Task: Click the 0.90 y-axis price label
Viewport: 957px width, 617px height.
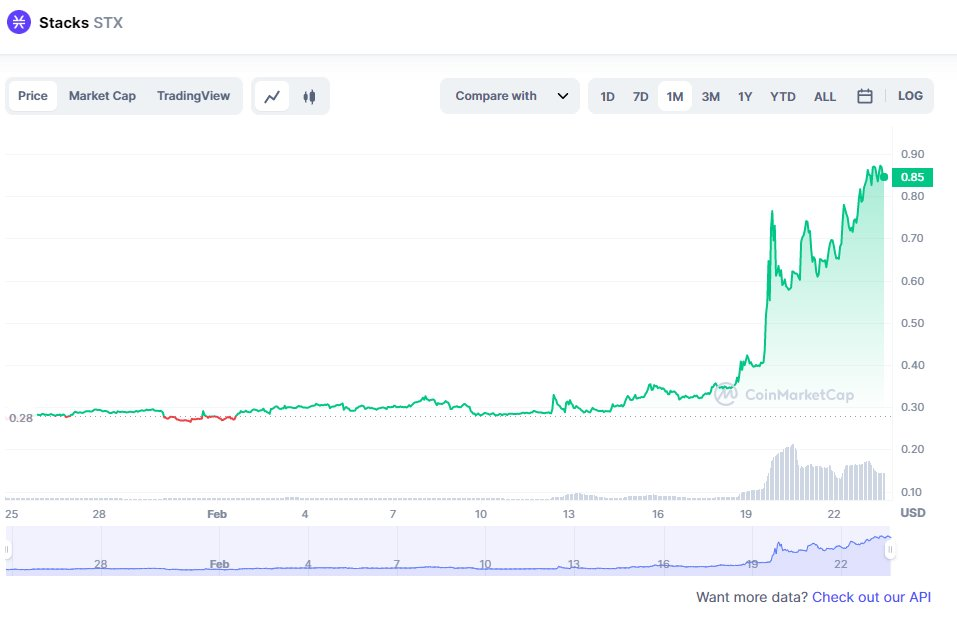Action: point(912,154)
